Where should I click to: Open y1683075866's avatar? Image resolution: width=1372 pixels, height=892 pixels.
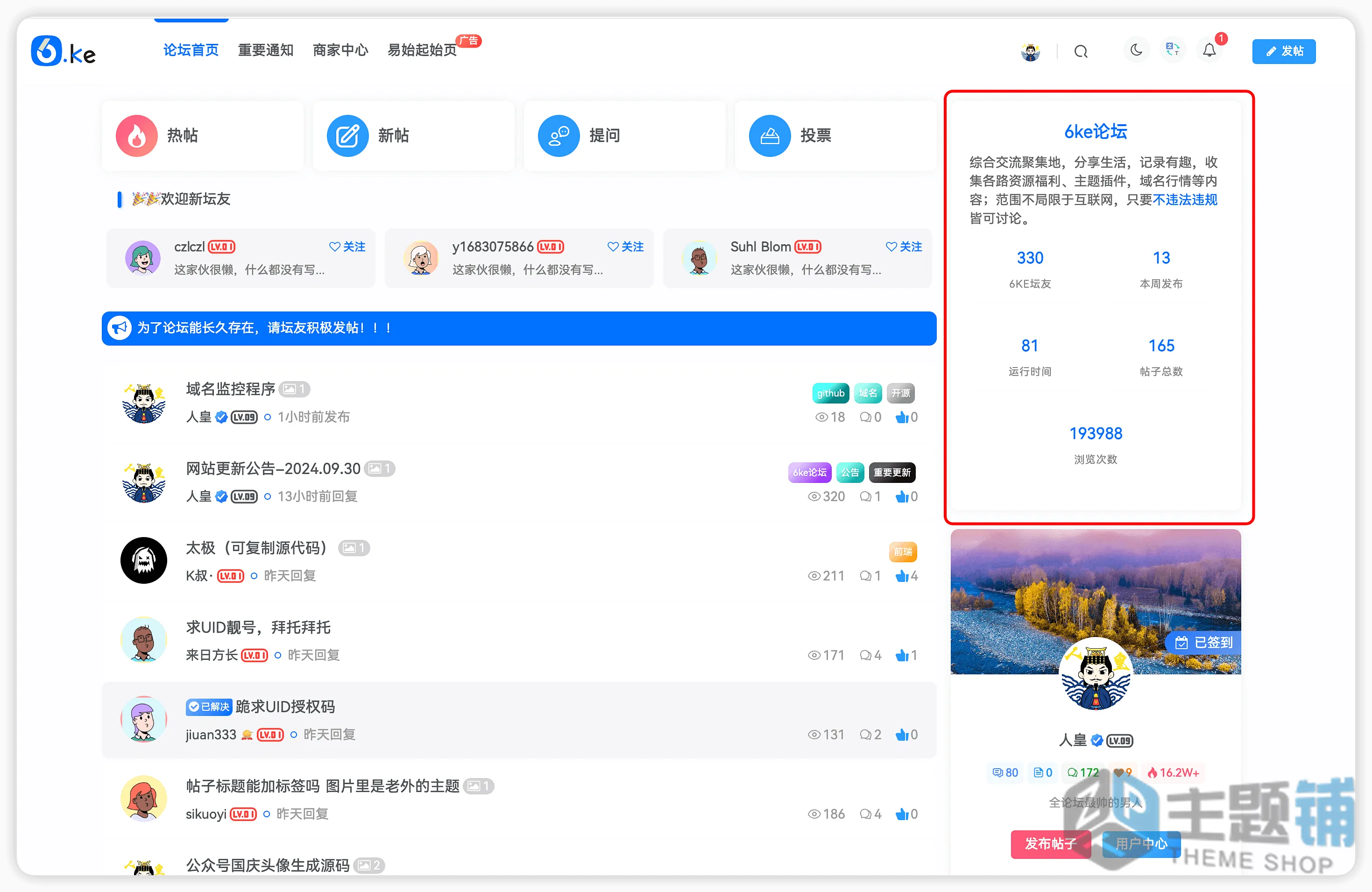(x=421, y=258)
